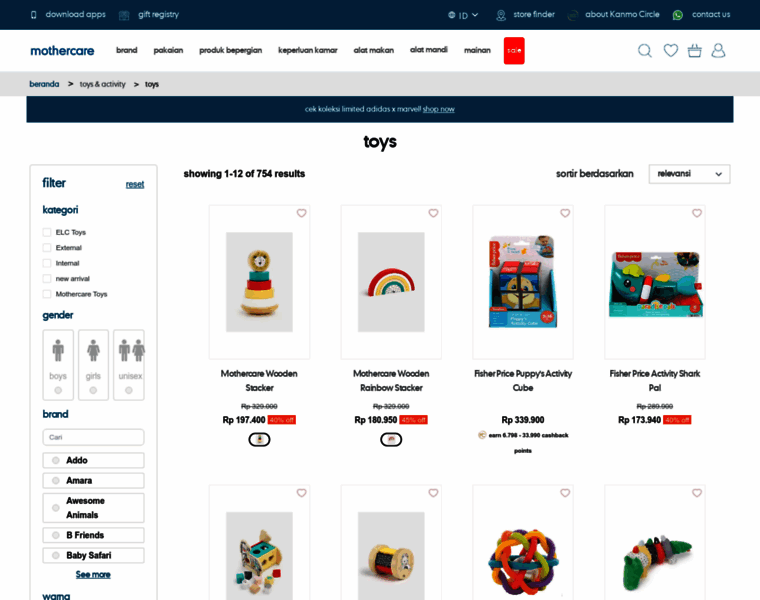Viewport: 760px width, 600px height.
Task: Select the Baby Safari brand radio
Action: [56, 555]
